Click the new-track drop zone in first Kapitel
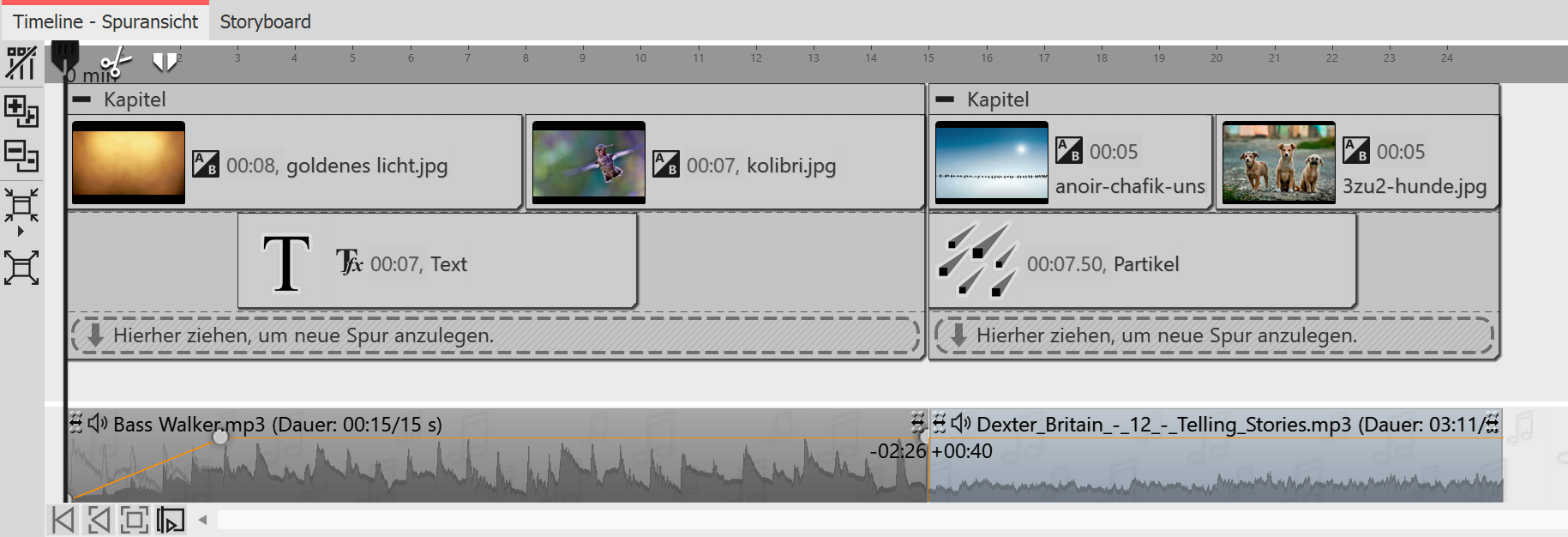Image resolution: width=1568 pixels, height=537 pixels. [496, 335]
